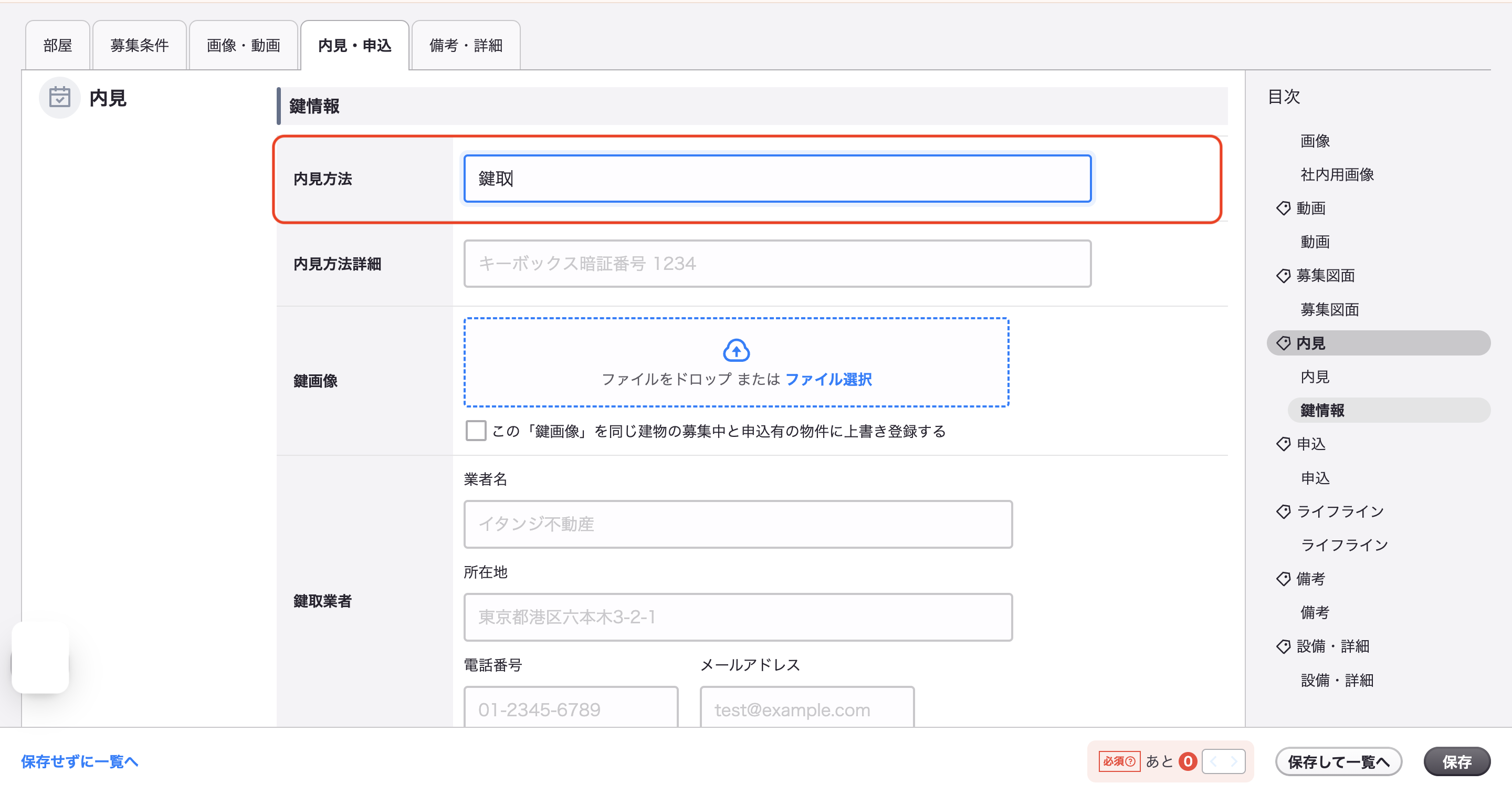Image resolution: width=1512 pixels, height=794 pixels.
Task: Jump to 設備・詳細 section heading in 目次
Action: pyautogui.click(x=1332, y=646)
